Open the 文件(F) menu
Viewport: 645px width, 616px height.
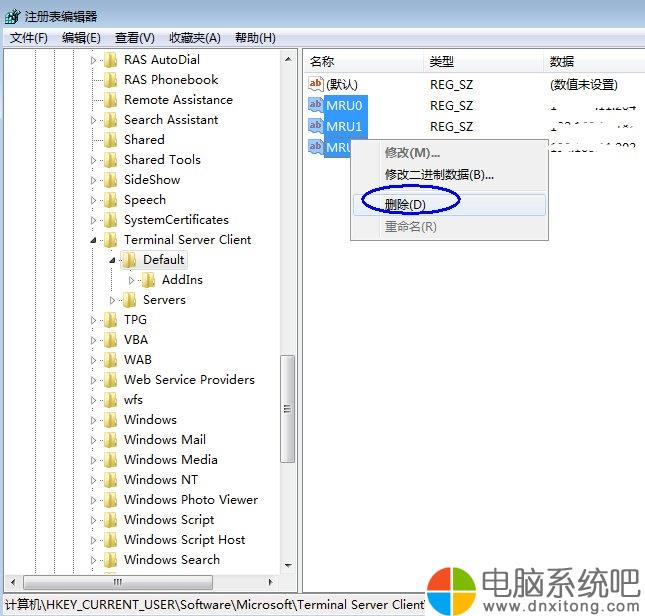(29, 38)
